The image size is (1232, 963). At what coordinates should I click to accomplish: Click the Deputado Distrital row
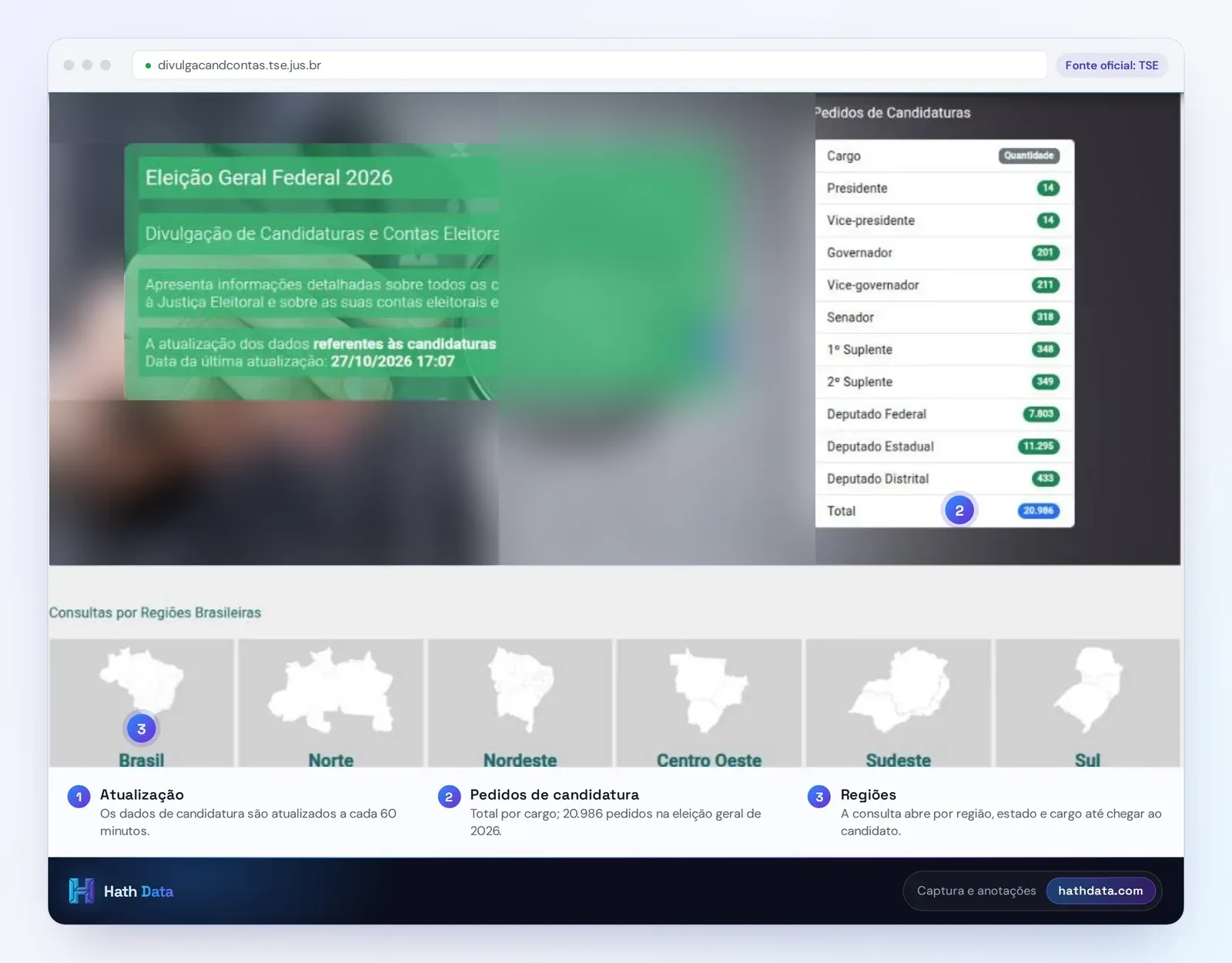944,479
